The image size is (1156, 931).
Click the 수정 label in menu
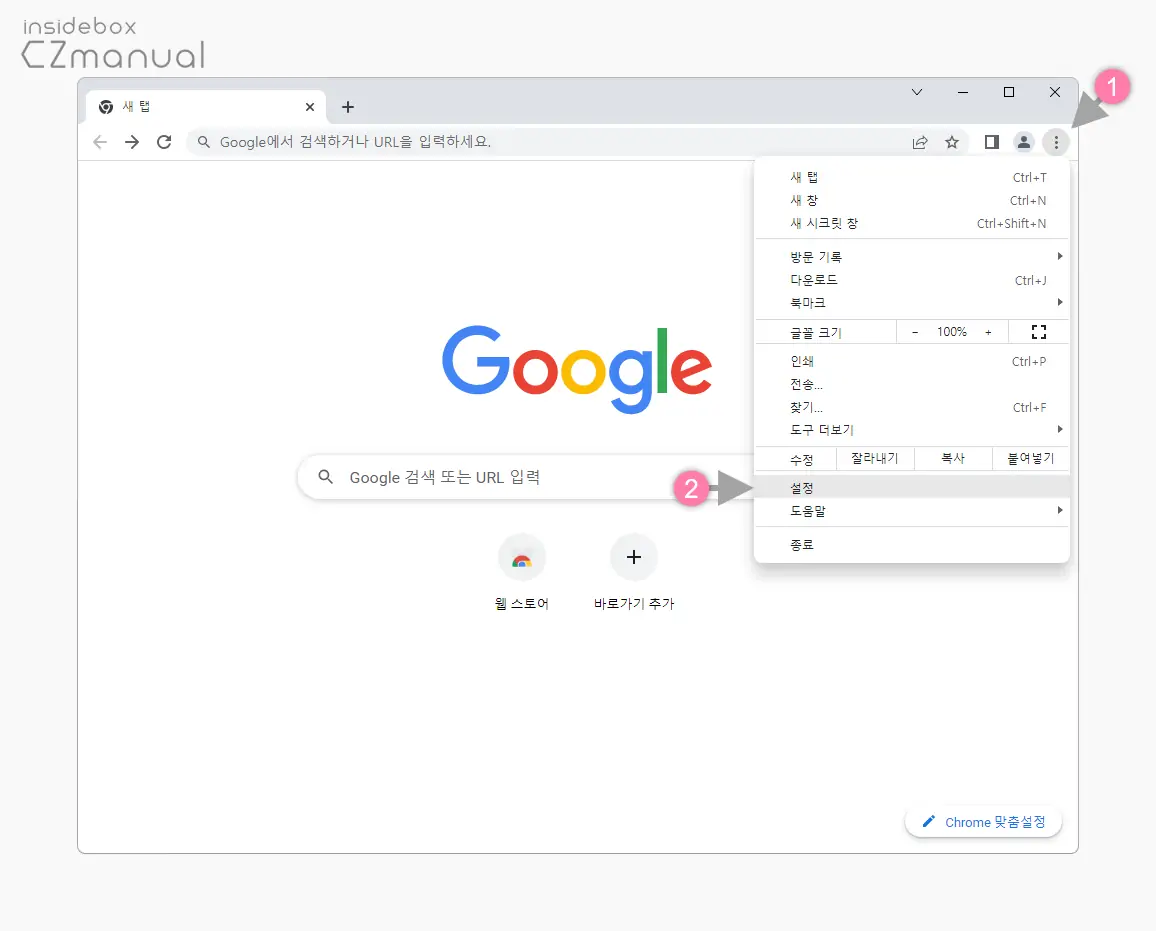[x=801, y=459]
